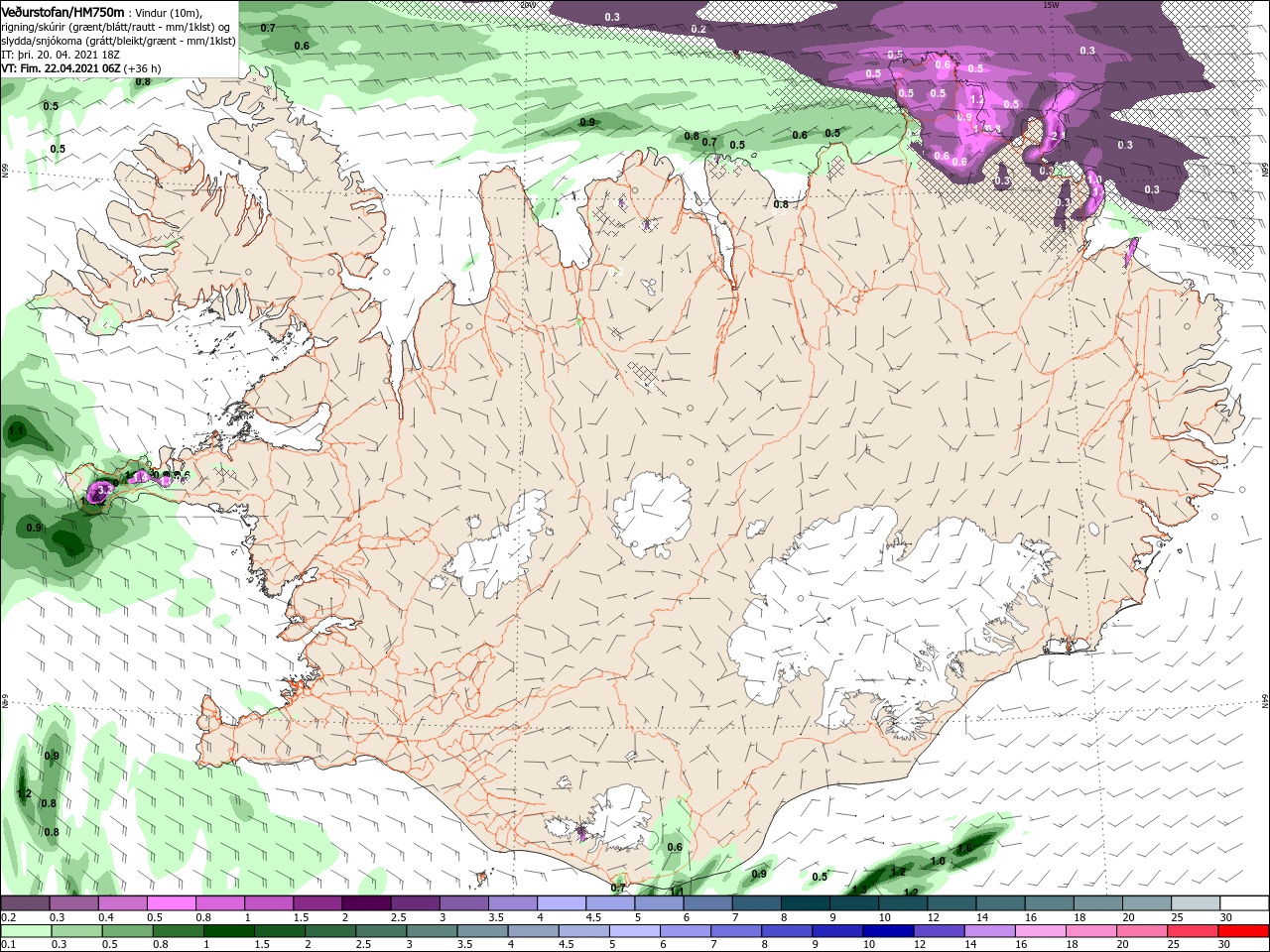The image size is (1270, 952).
Task: Pick the bright pink 0.5 snow scale swatch
Action: [171, 903]
